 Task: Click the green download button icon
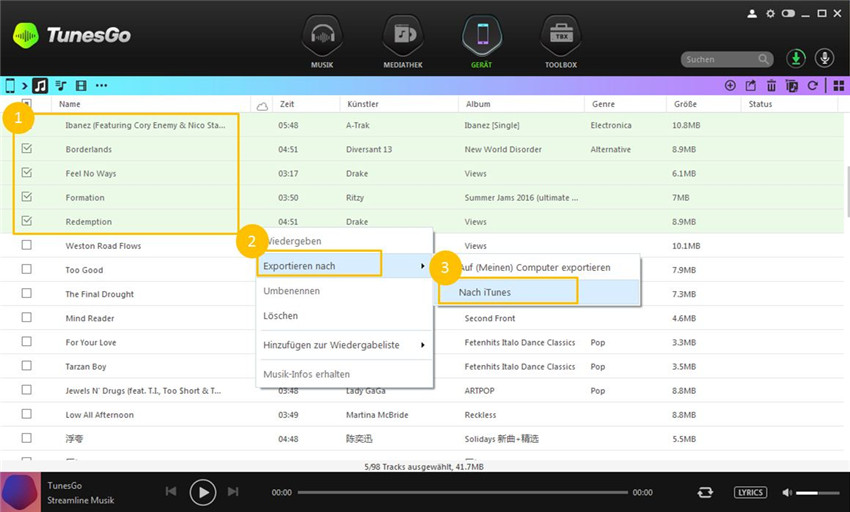(796, 58)
